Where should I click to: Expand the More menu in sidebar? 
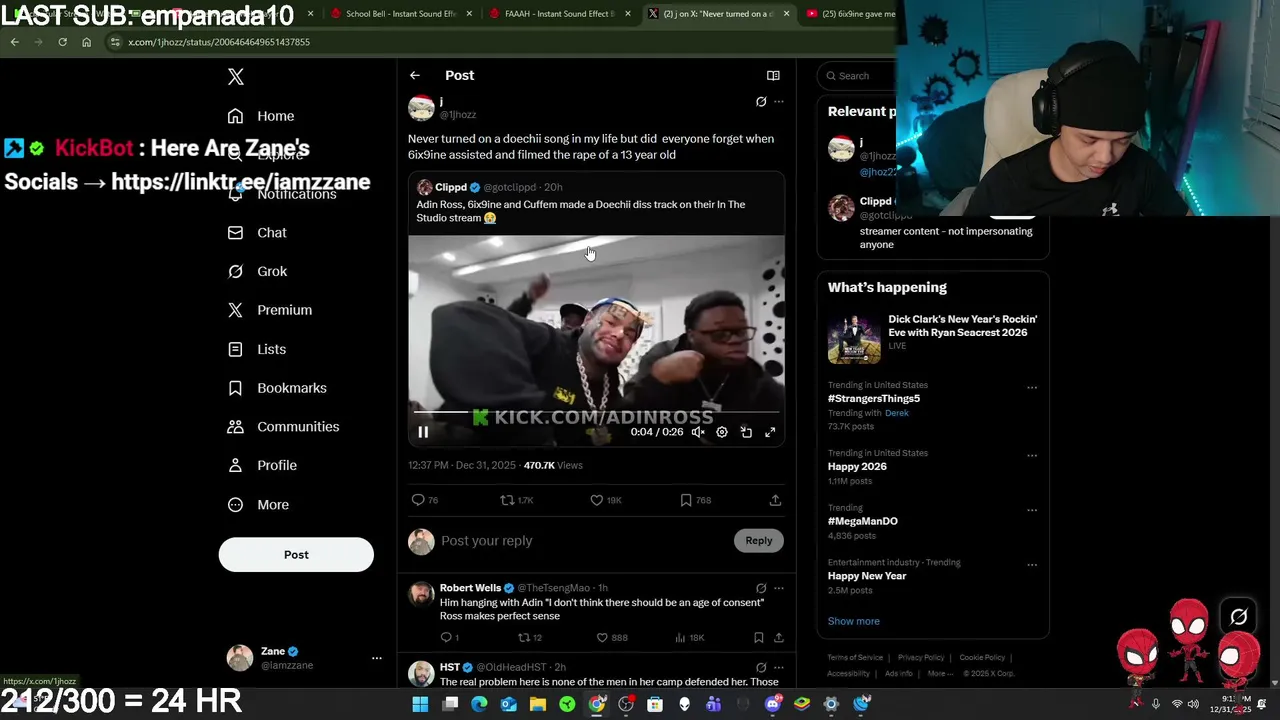[x=258, y=505]
